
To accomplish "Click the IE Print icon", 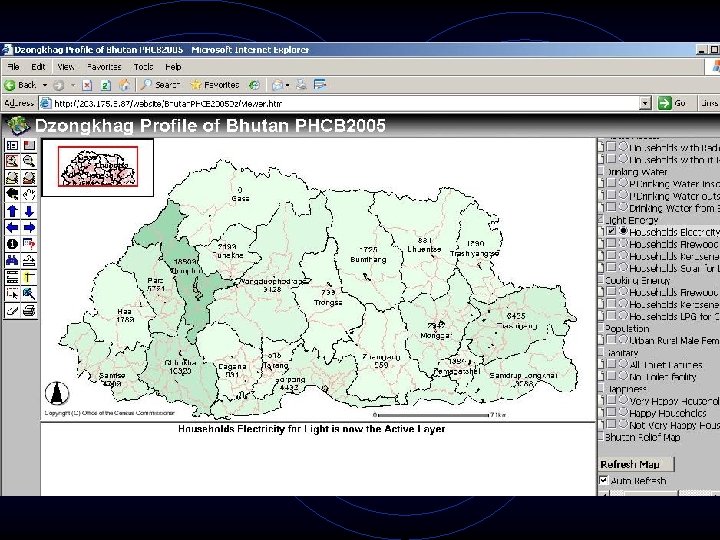I will click(301, 85).
